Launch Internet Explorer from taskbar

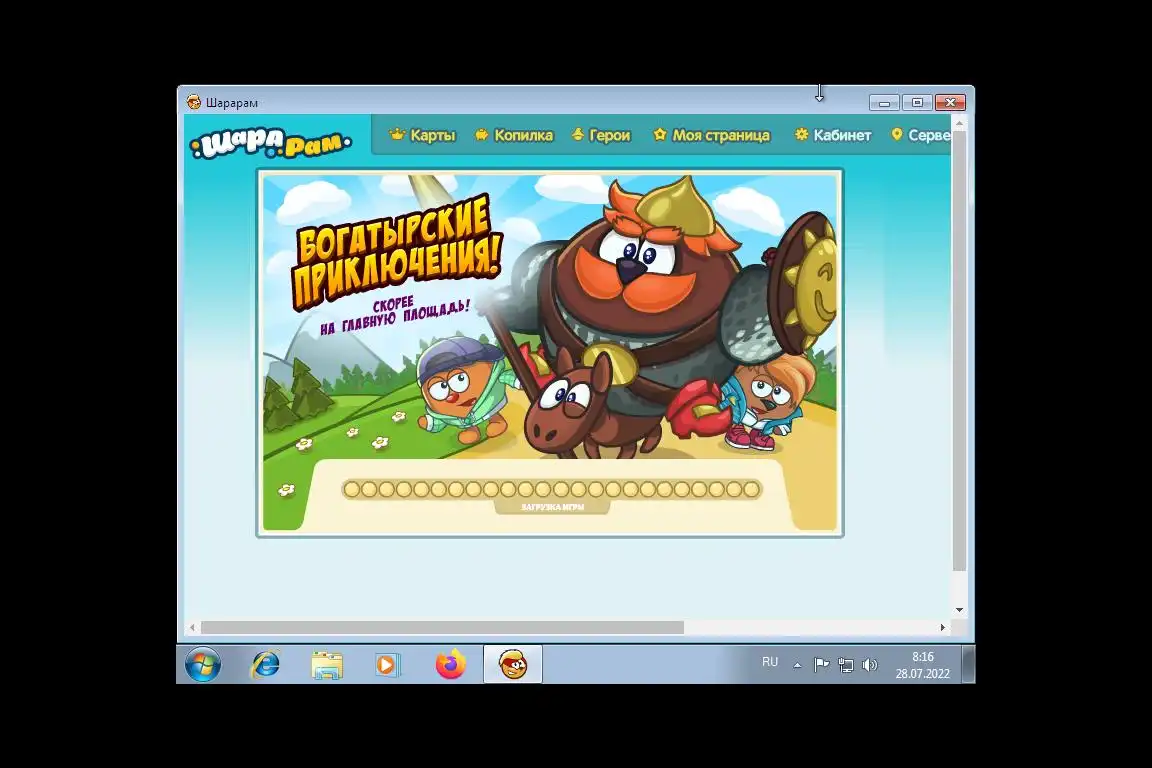click(265, 665)
